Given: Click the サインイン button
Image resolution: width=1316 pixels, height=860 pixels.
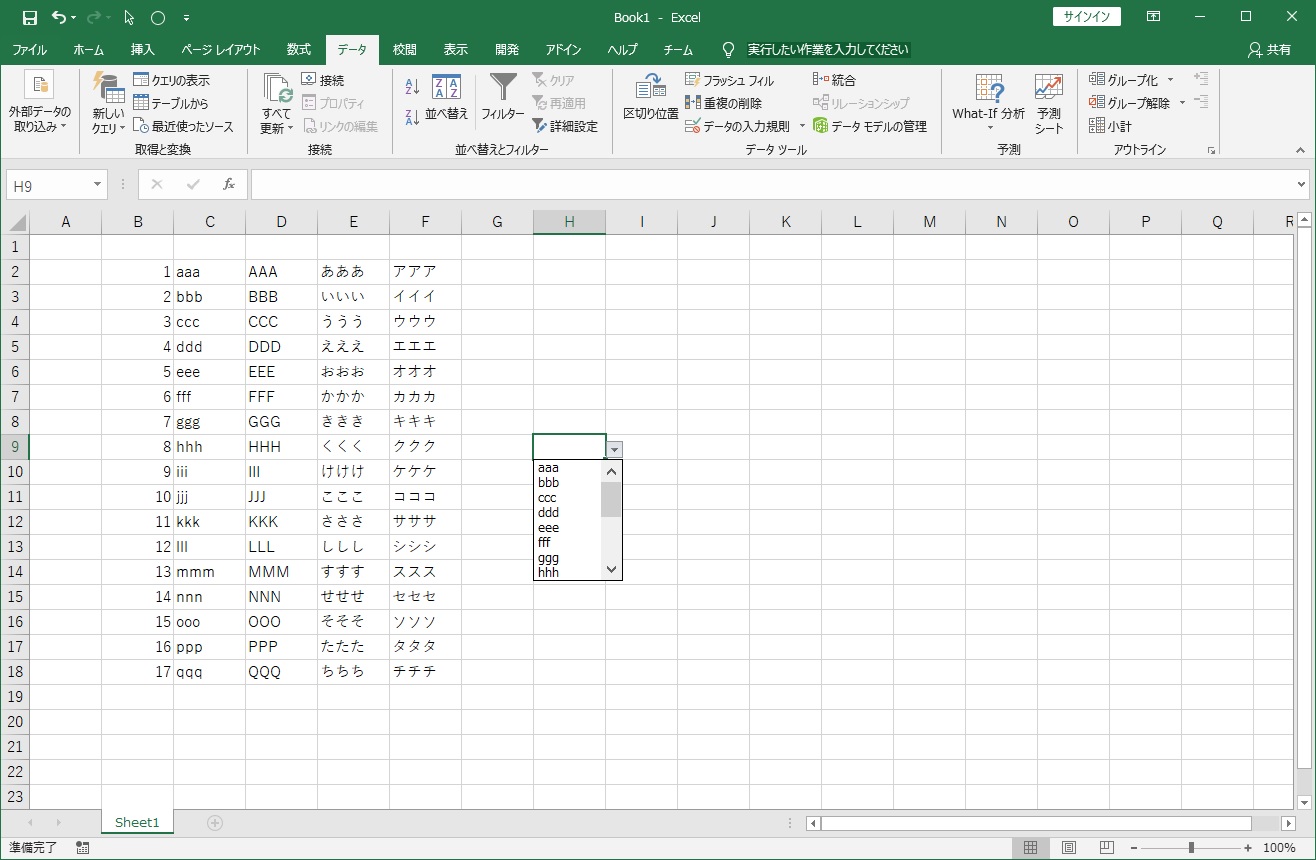Looking at the screenshot, I should (x=1087, y=17).
